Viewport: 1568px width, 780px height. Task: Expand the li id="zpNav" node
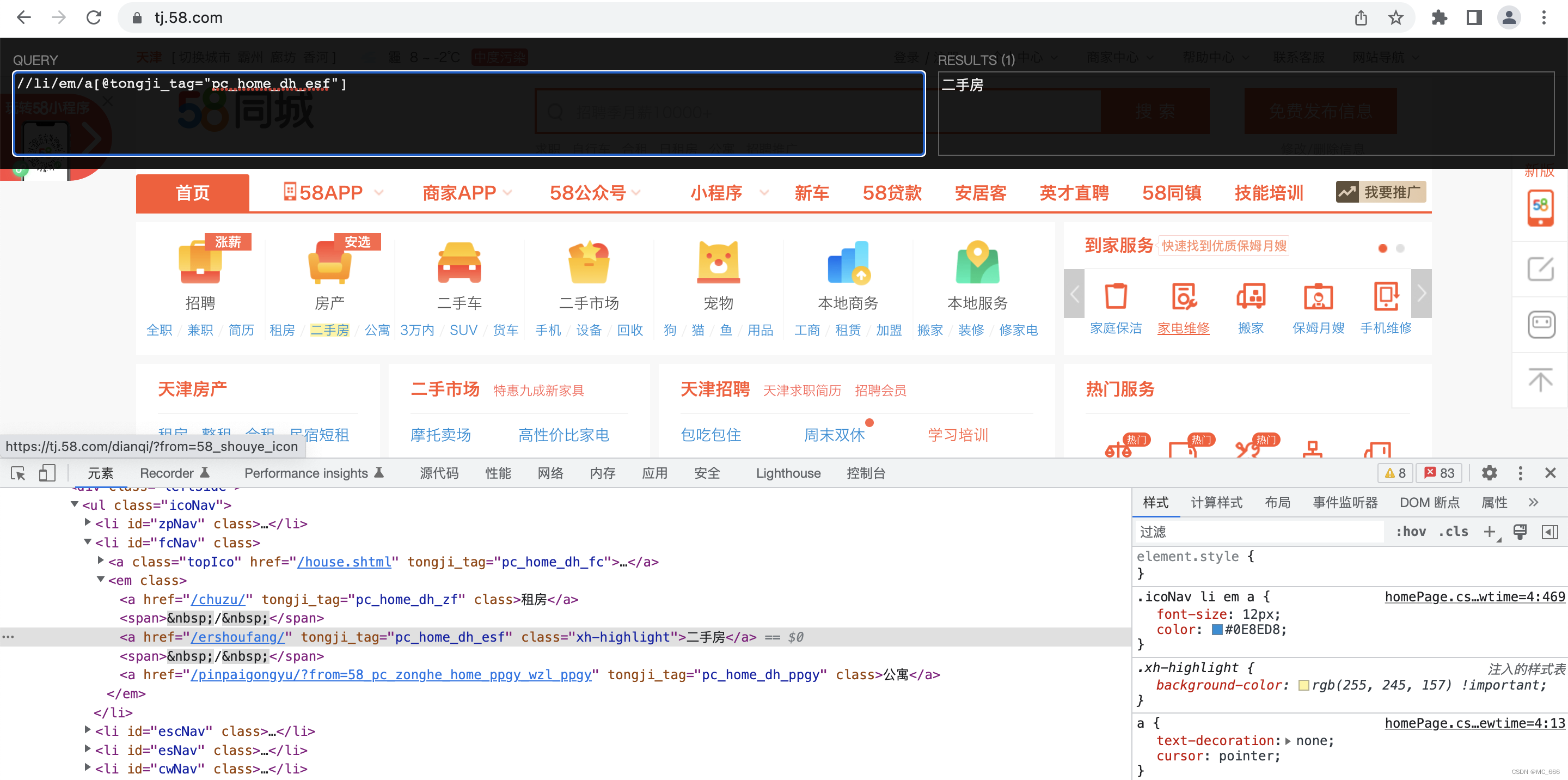(88, 522)
